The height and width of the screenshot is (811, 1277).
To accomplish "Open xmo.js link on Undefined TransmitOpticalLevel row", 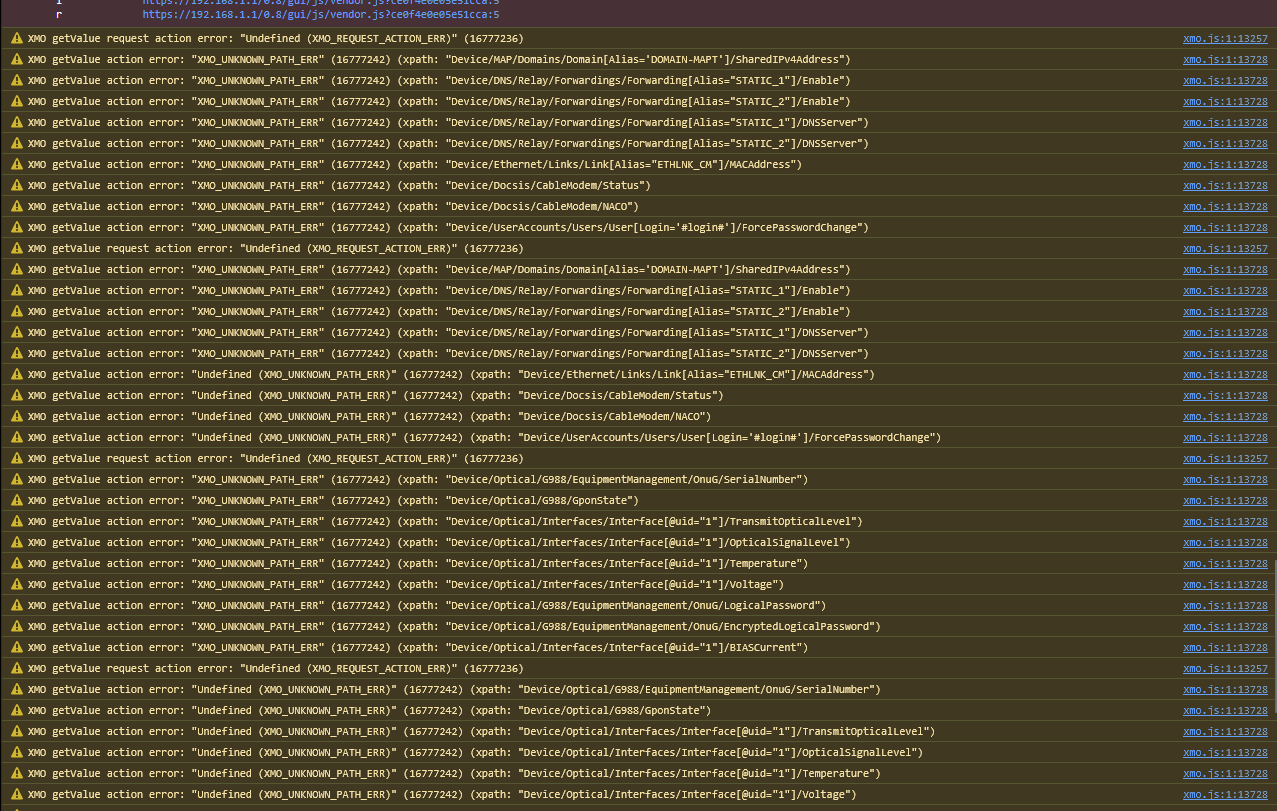I will point(1225,731).
